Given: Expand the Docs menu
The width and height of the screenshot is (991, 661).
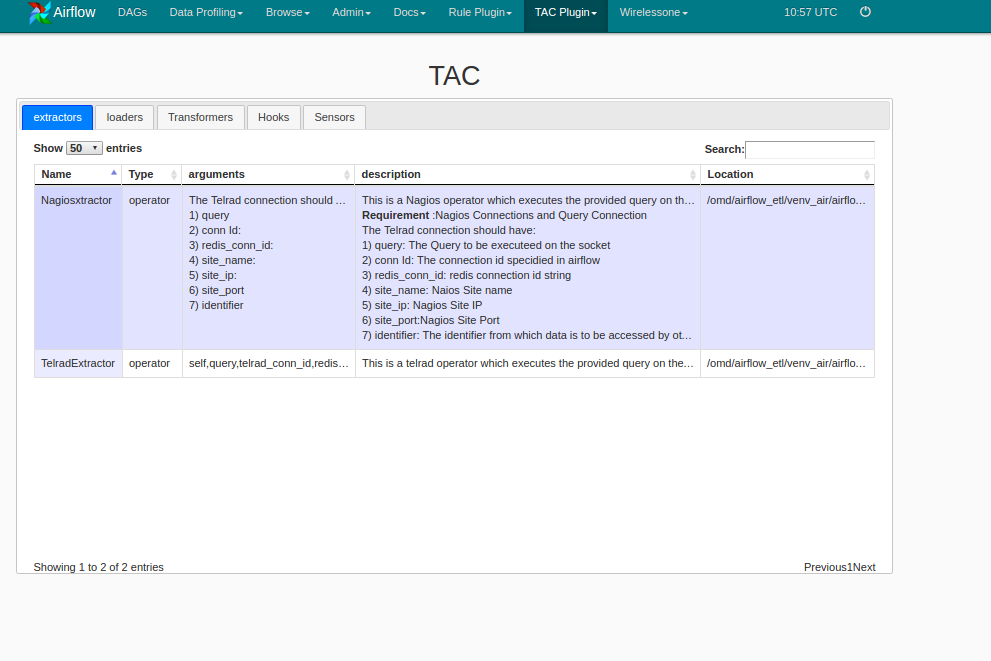Looking at the screenshot, I should (410, 12).
